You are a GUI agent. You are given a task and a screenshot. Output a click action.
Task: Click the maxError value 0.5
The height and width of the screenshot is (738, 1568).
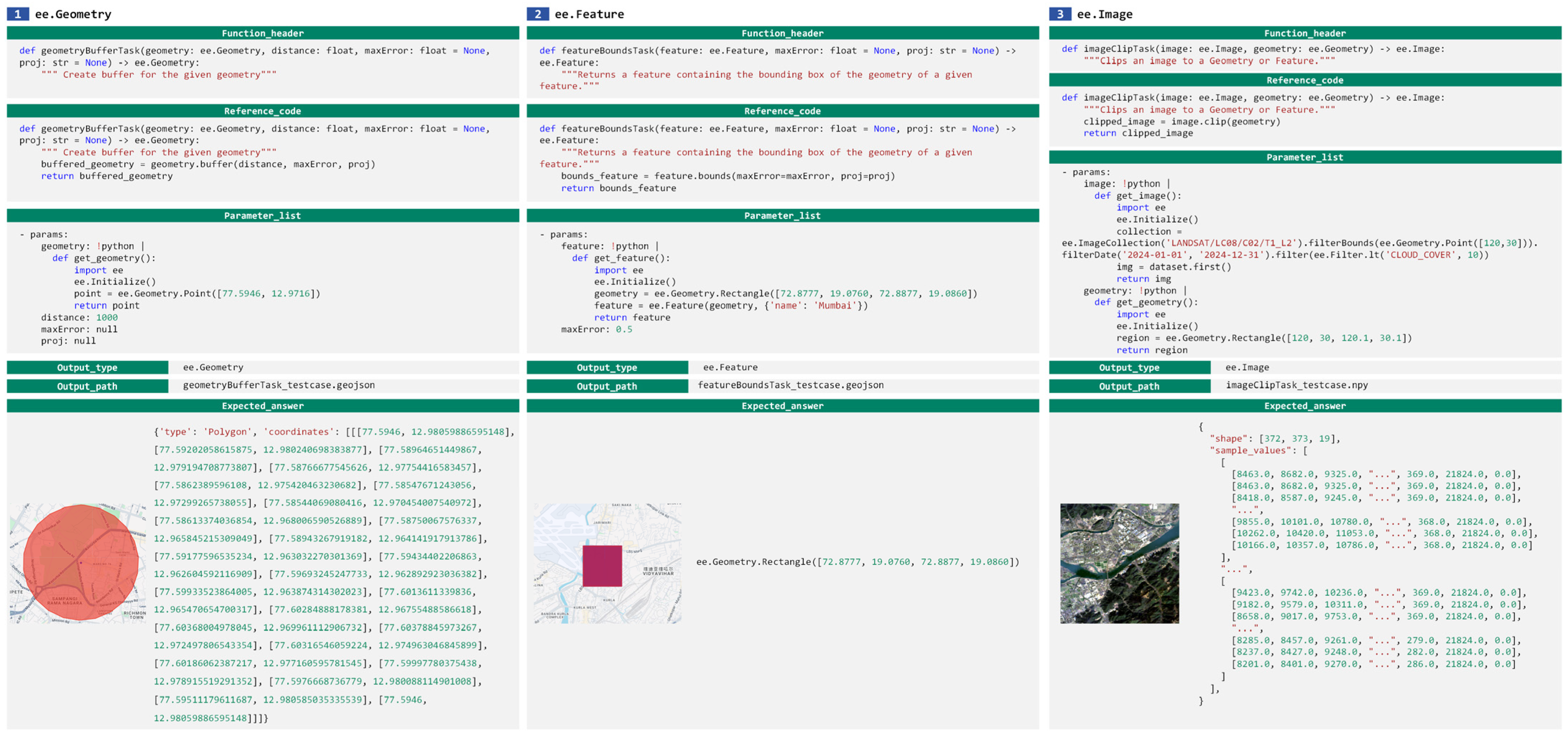[x=623, y=329]
